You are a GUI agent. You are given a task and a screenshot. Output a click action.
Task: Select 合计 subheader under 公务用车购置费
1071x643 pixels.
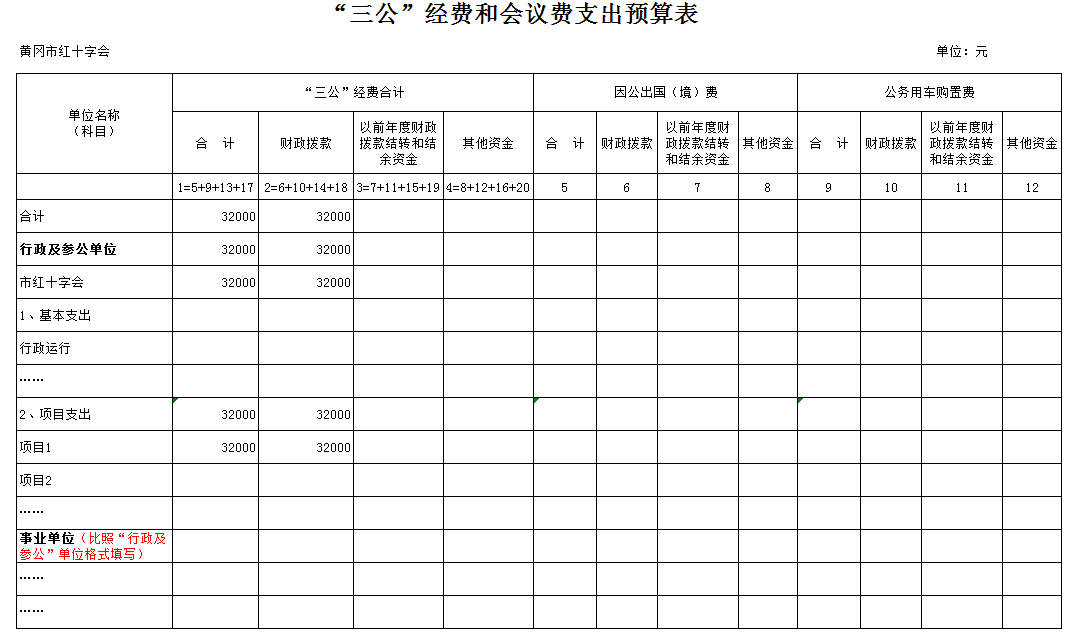pyautogui.click(x=829, y=143)
